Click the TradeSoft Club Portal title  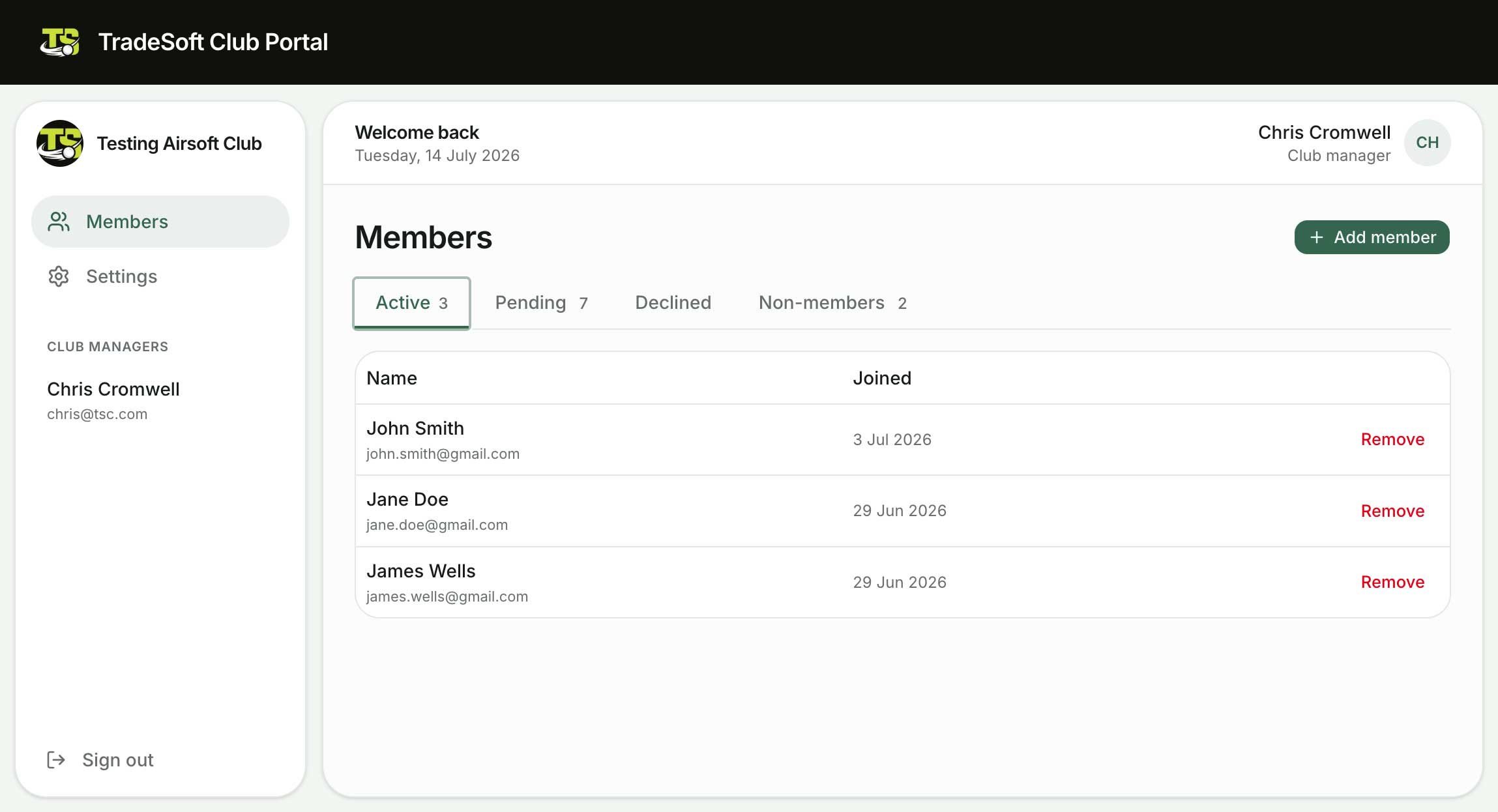pos(213,42)
